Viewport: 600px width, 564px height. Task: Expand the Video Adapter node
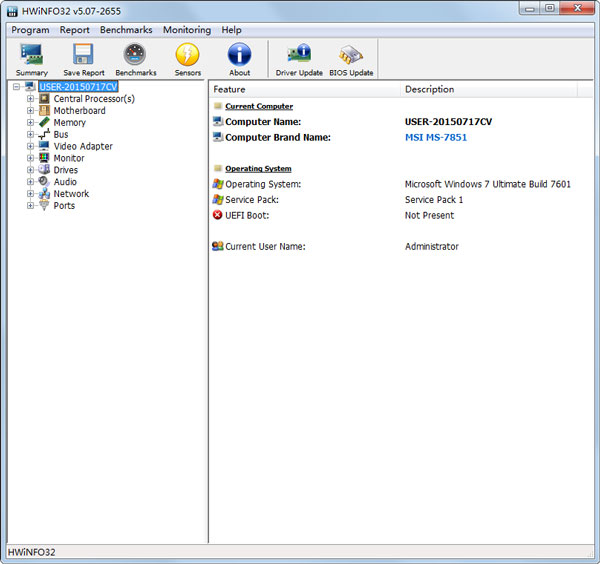tap(30, 146)
